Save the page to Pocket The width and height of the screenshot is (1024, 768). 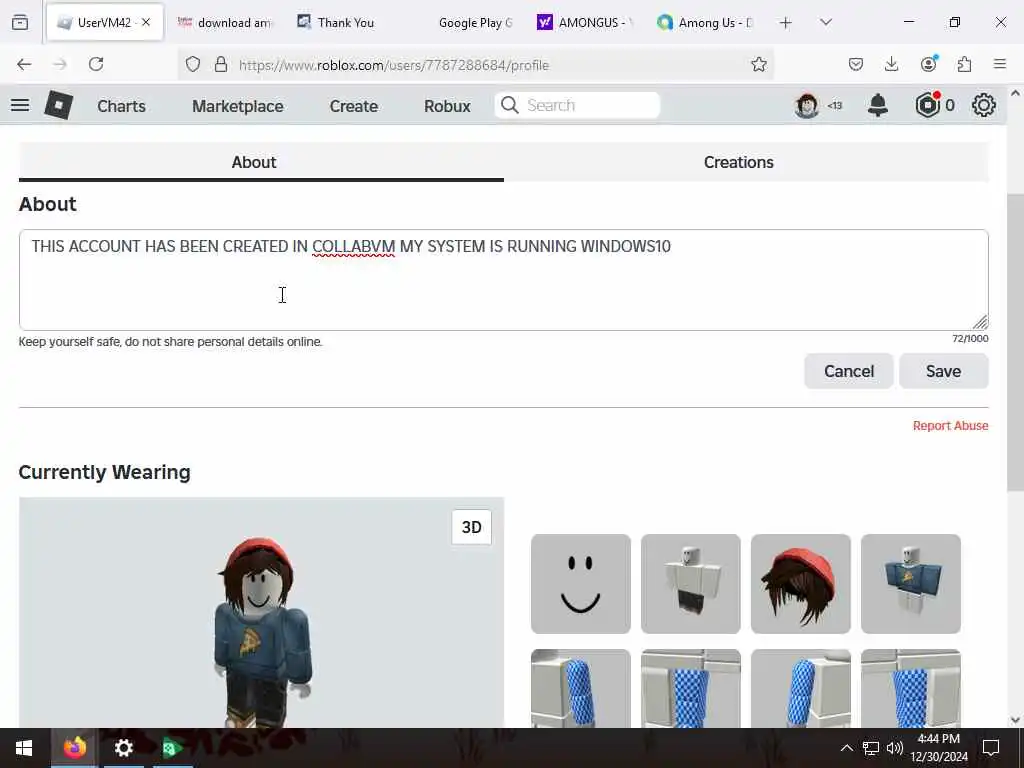(x=856, y=64)
